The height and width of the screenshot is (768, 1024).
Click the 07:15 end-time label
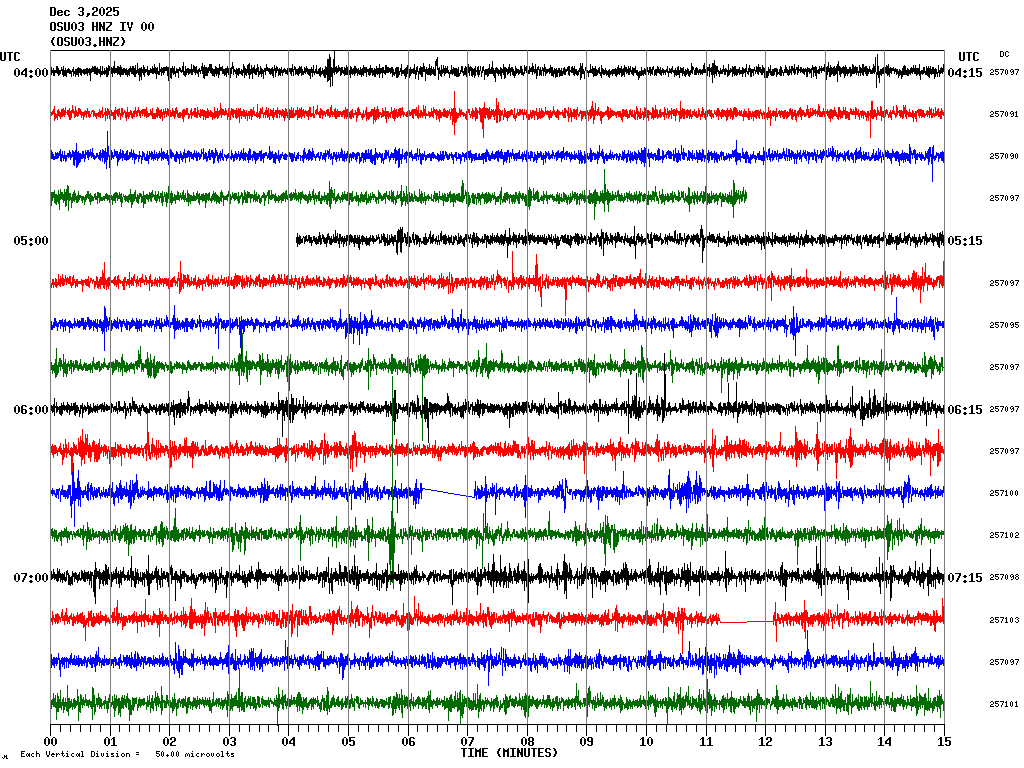click(x=965, y=577)
